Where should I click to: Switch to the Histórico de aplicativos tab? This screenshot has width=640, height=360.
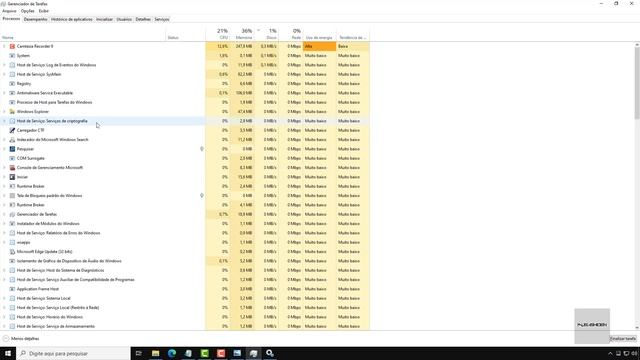(72, 19)
